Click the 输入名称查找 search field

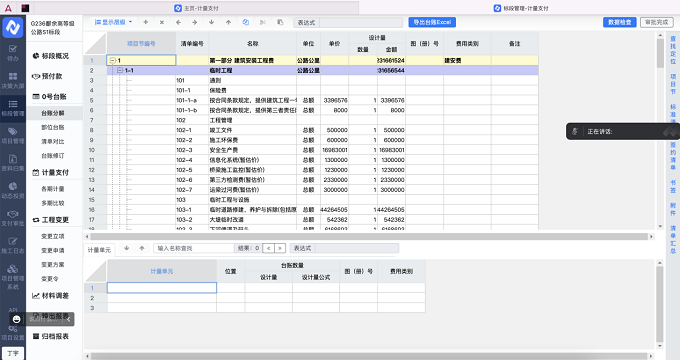[193, 248]
